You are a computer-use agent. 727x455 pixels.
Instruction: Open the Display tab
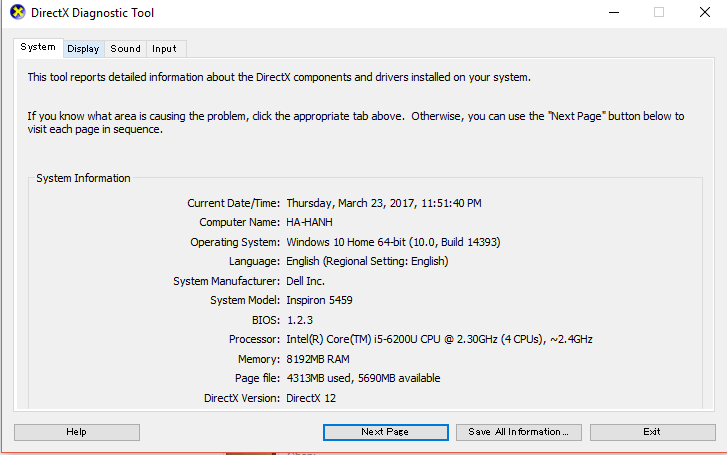tap(83, 49)
